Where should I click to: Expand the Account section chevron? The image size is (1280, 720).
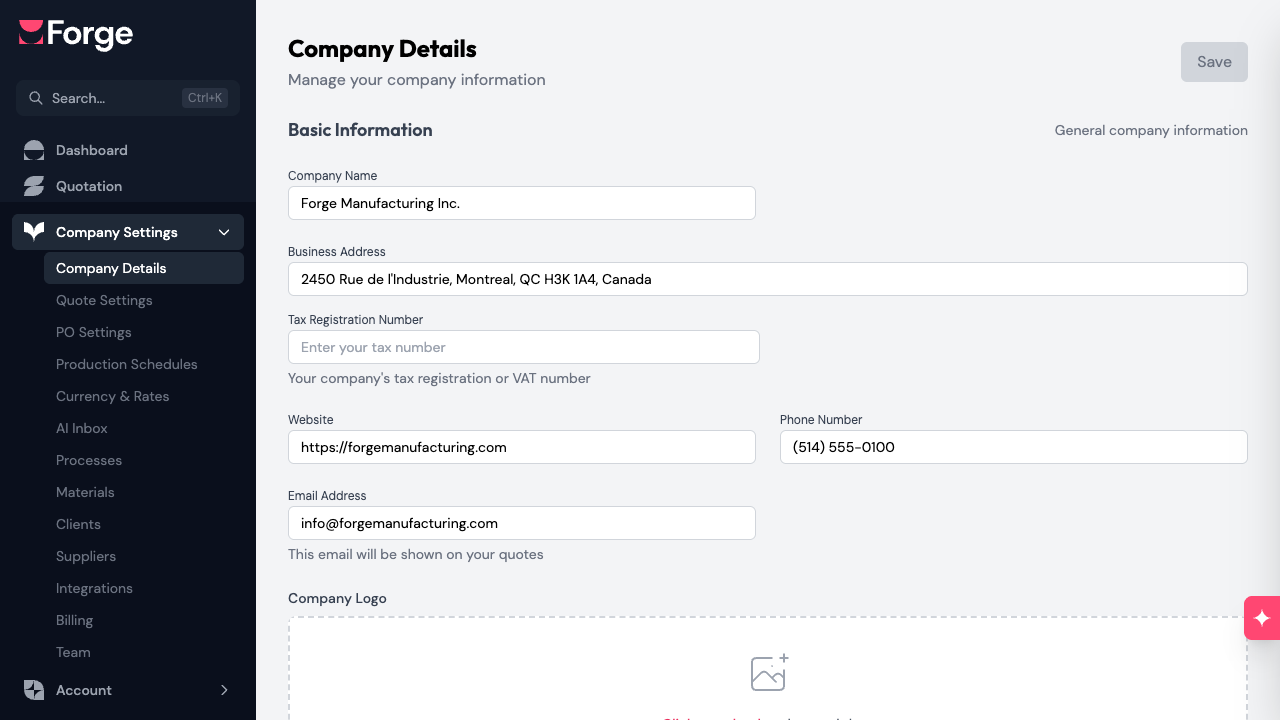[x=224, y=690]
